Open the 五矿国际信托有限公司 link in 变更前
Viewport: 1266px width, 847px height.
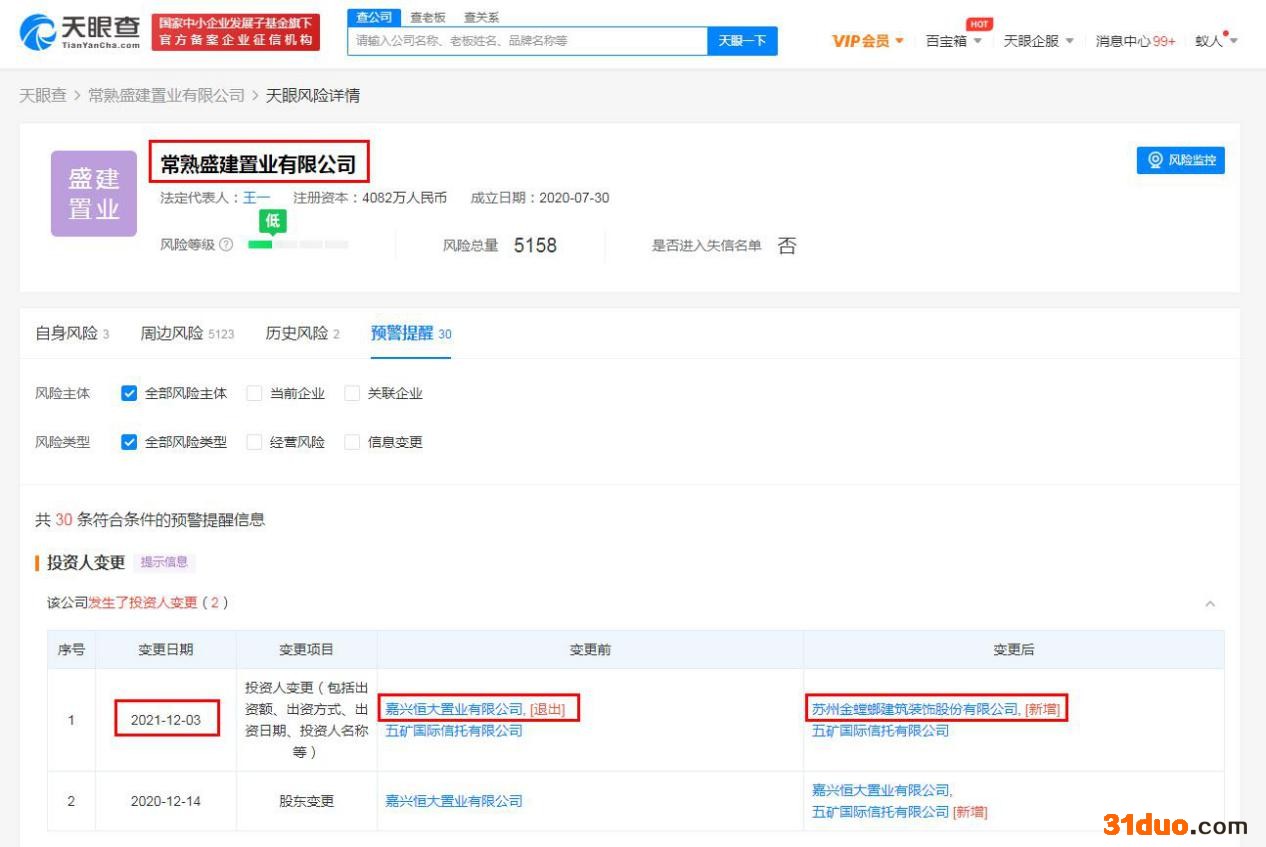[x=454, y=731]
